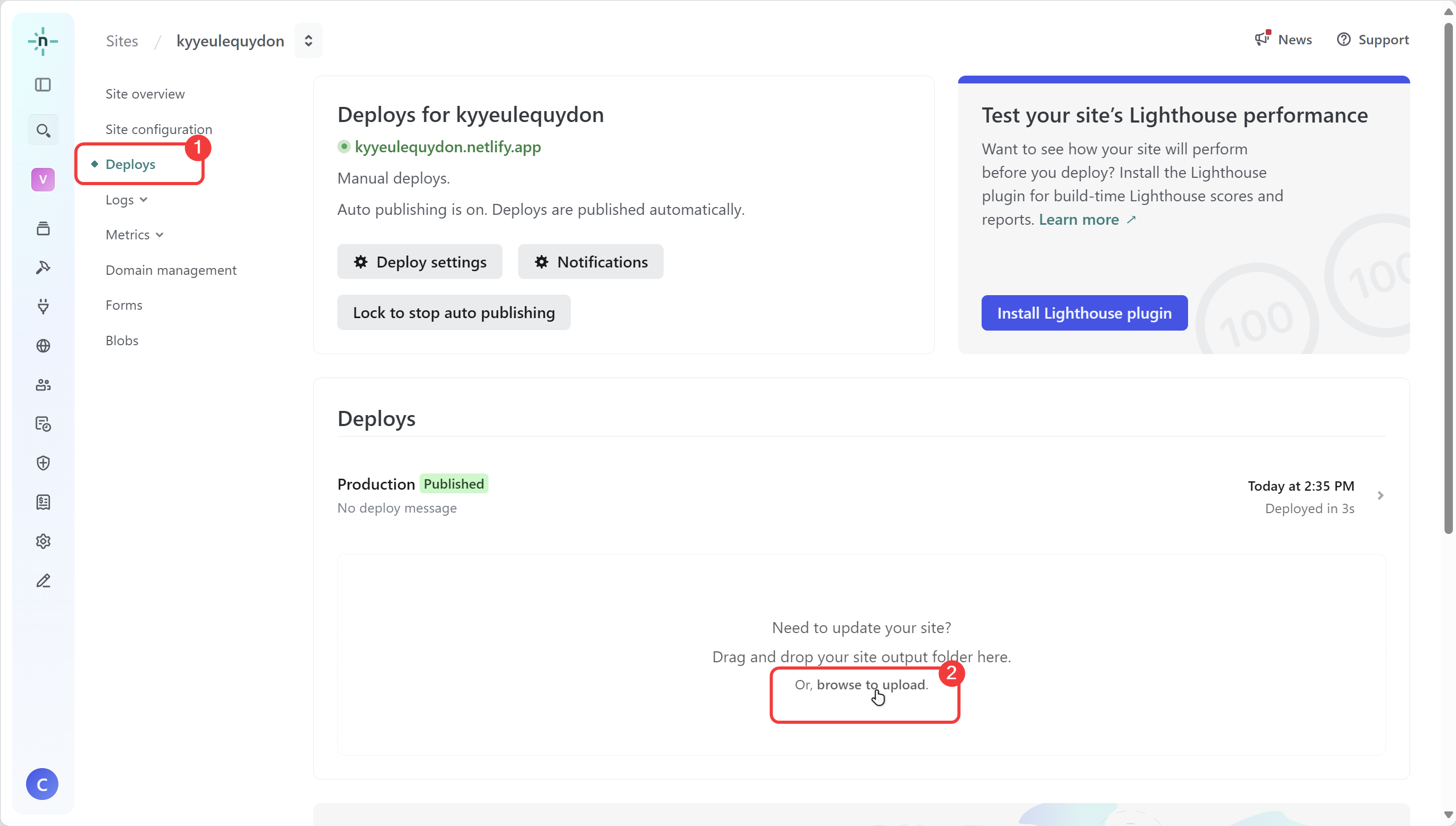Viewport: 1456px width, 826px height.
Task: Go to Site configuration
Action: 159,129
